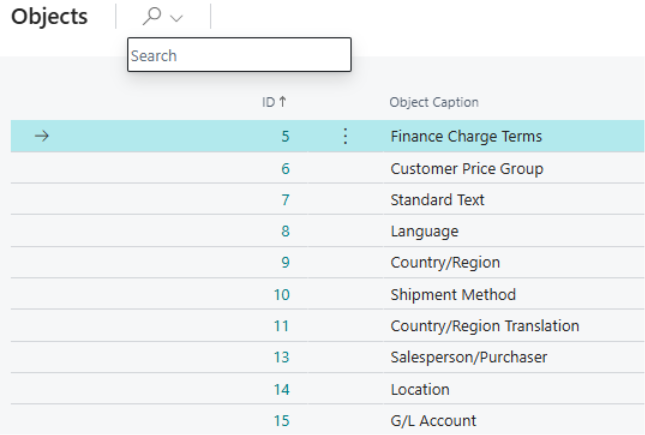The width and height of the screenshot is (645, 435).
Task: Open object ID 6 link
Action: coord(285,169)
